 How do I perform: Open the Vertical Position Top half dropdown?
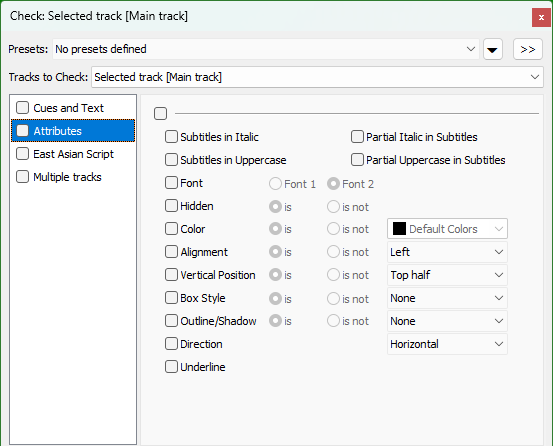[447, 275]
